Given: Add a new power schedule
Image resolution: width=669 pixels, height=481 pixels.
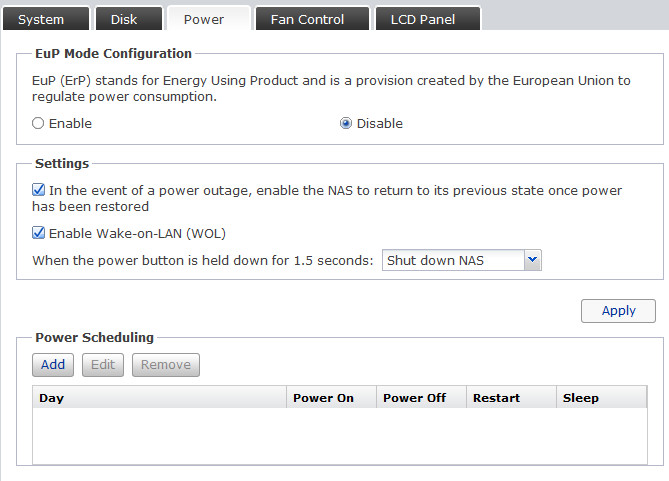Looking at the screenshot, I should pyautogui.click(x=53, y=365).
